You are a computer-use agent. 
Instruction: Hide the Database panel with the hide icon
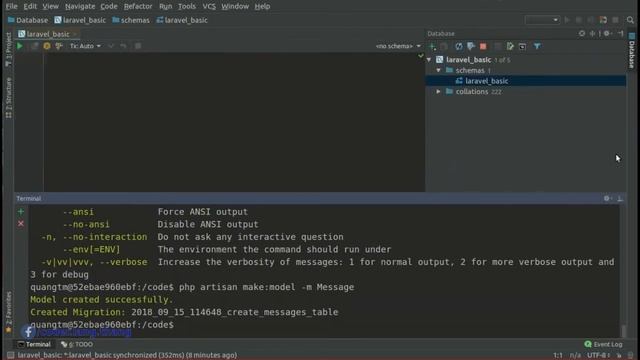pos(620,33)
